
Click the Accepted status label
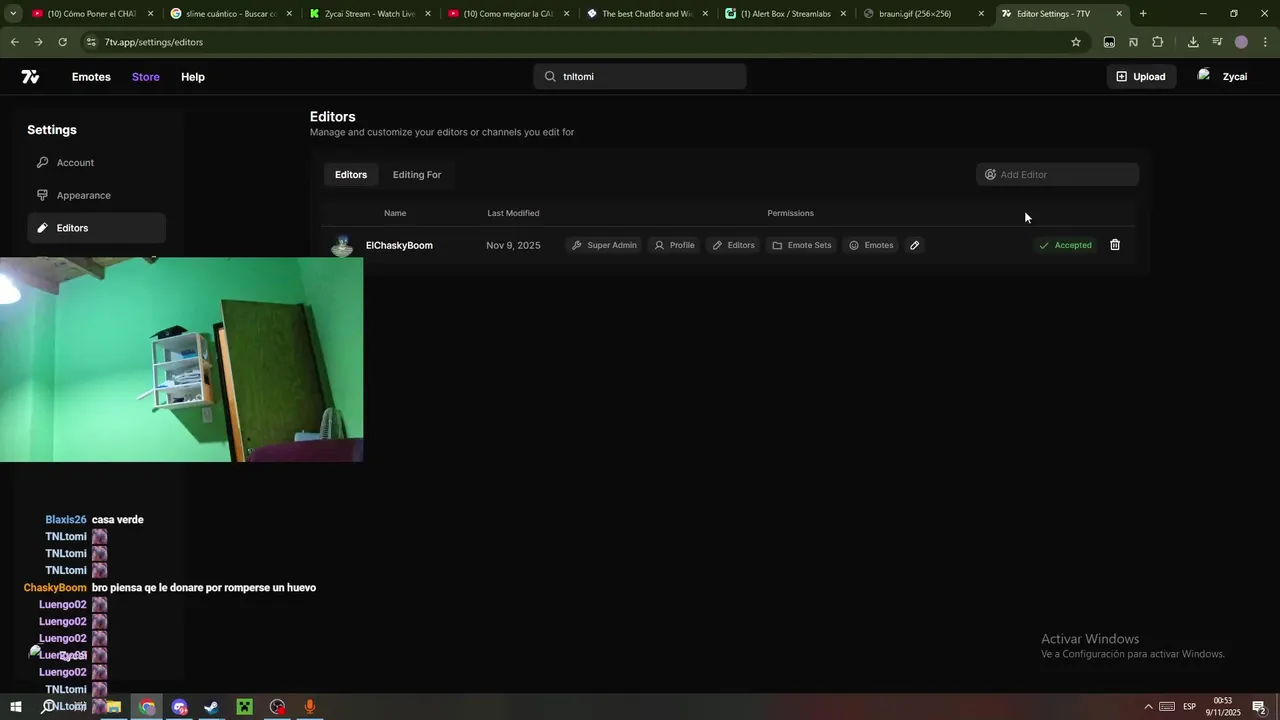pyautogui.click(x=1065, y=245)
